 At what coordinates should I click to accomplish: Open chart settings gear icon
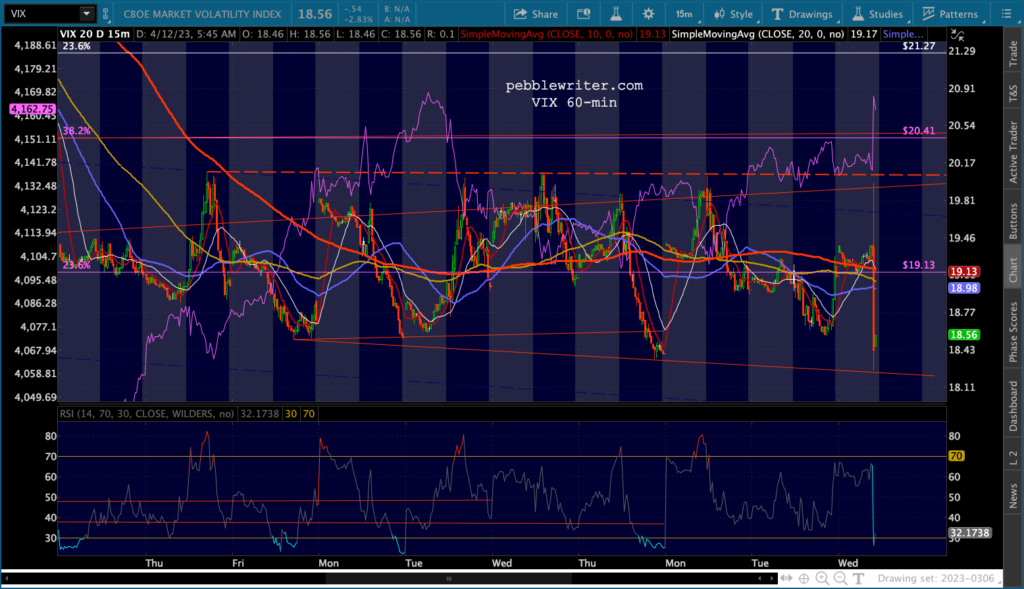click(648, 14)
